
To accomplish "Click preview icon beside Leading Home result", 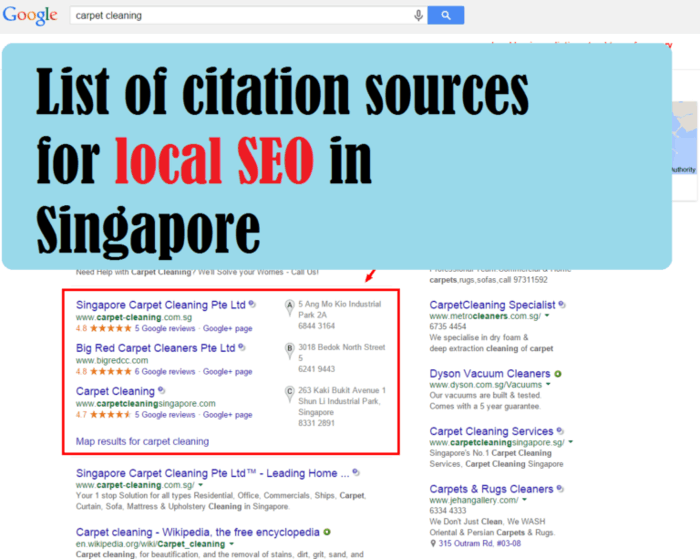I will point(356,472).
